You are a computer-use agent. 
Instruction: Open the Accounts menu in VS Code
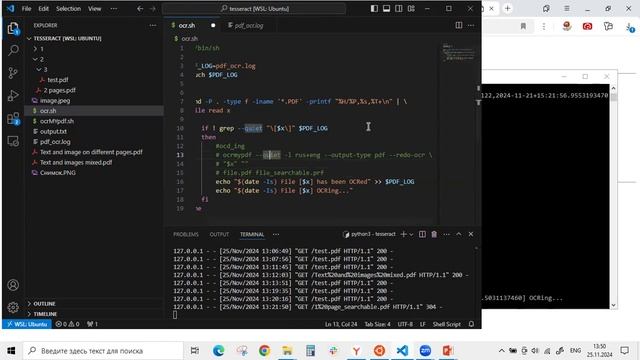coord(13,285)
